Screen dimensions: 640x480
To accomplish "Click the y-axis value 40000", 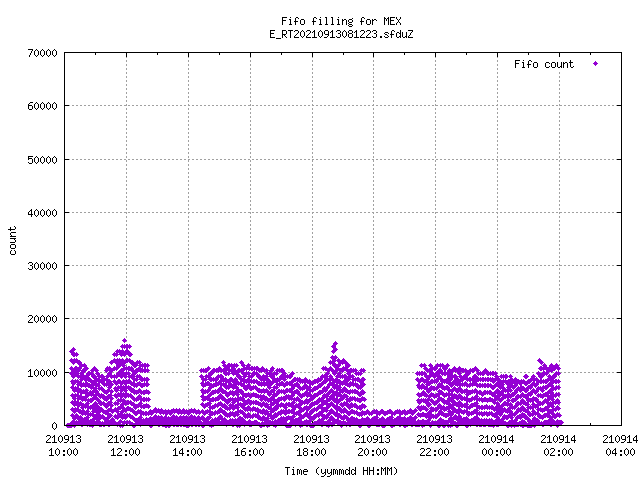I will 42,213.
